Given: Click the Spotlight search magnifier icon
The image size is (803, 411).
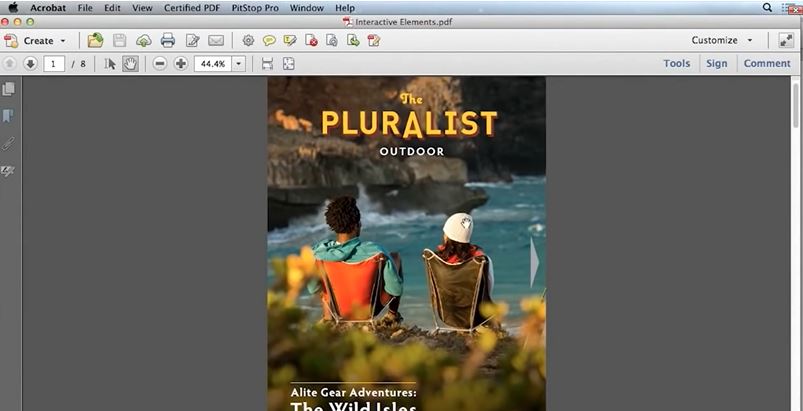Looking at the screenshot, I should (x=767, y=7).
